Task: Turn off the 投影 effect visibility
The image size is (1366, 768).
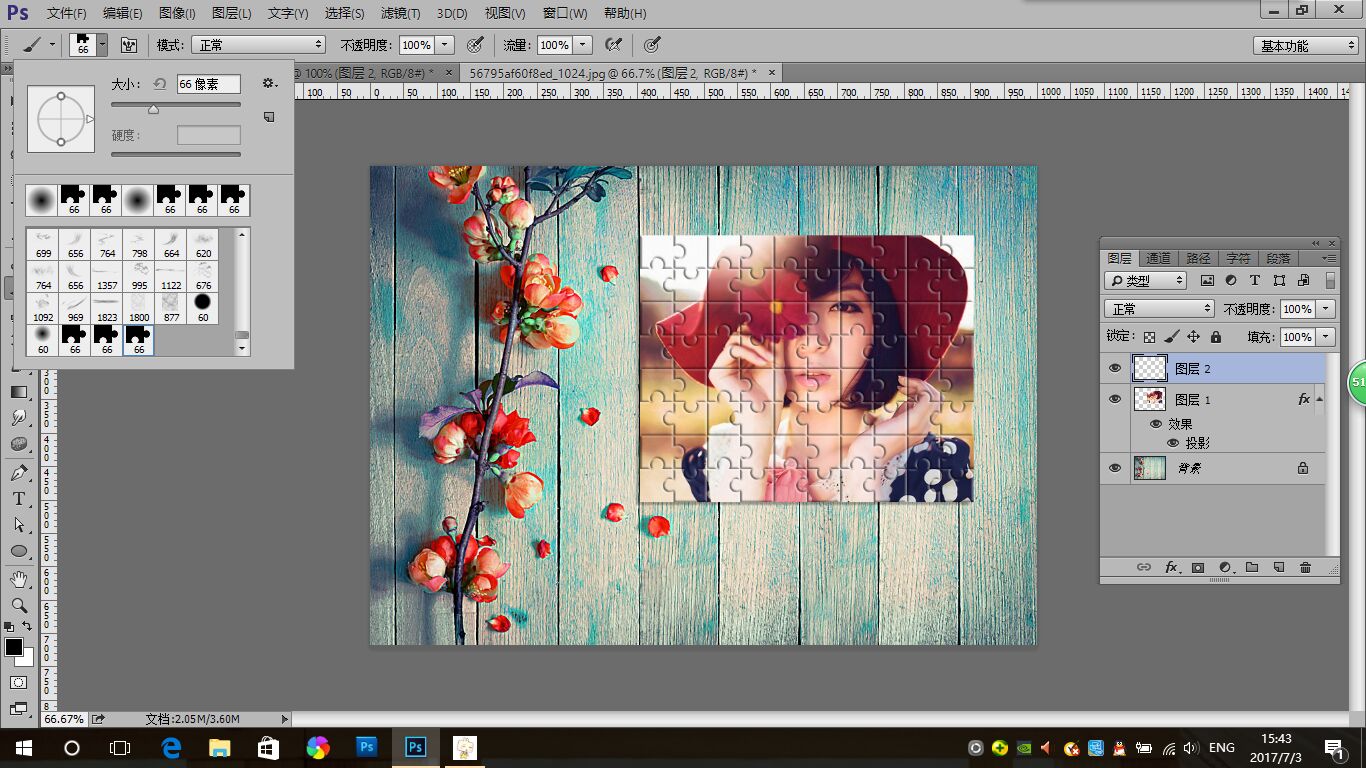Action: [1173, 443]
